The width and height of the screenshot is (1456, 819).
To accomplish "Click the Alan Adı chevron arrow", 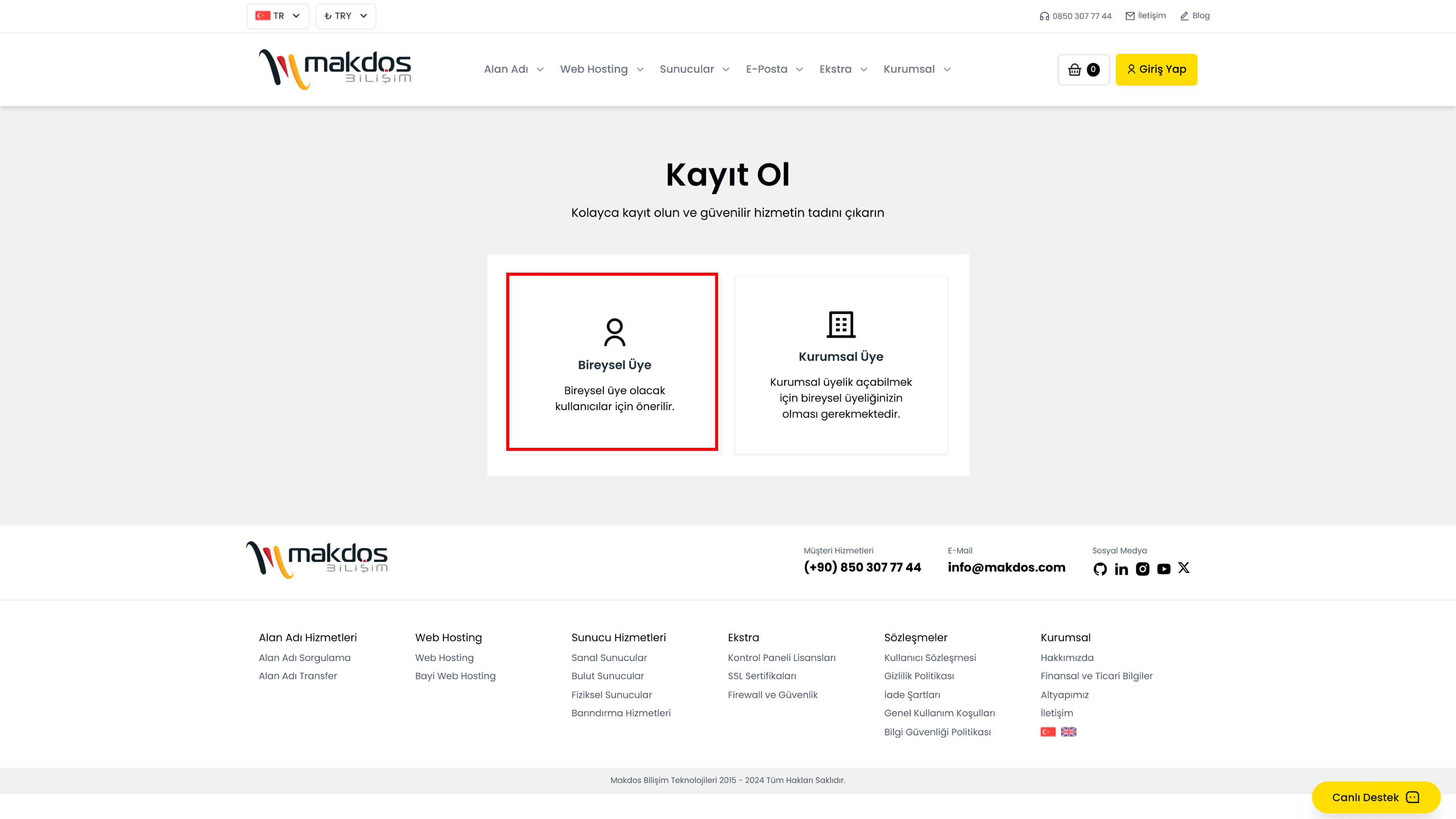I will coord(540,69).
